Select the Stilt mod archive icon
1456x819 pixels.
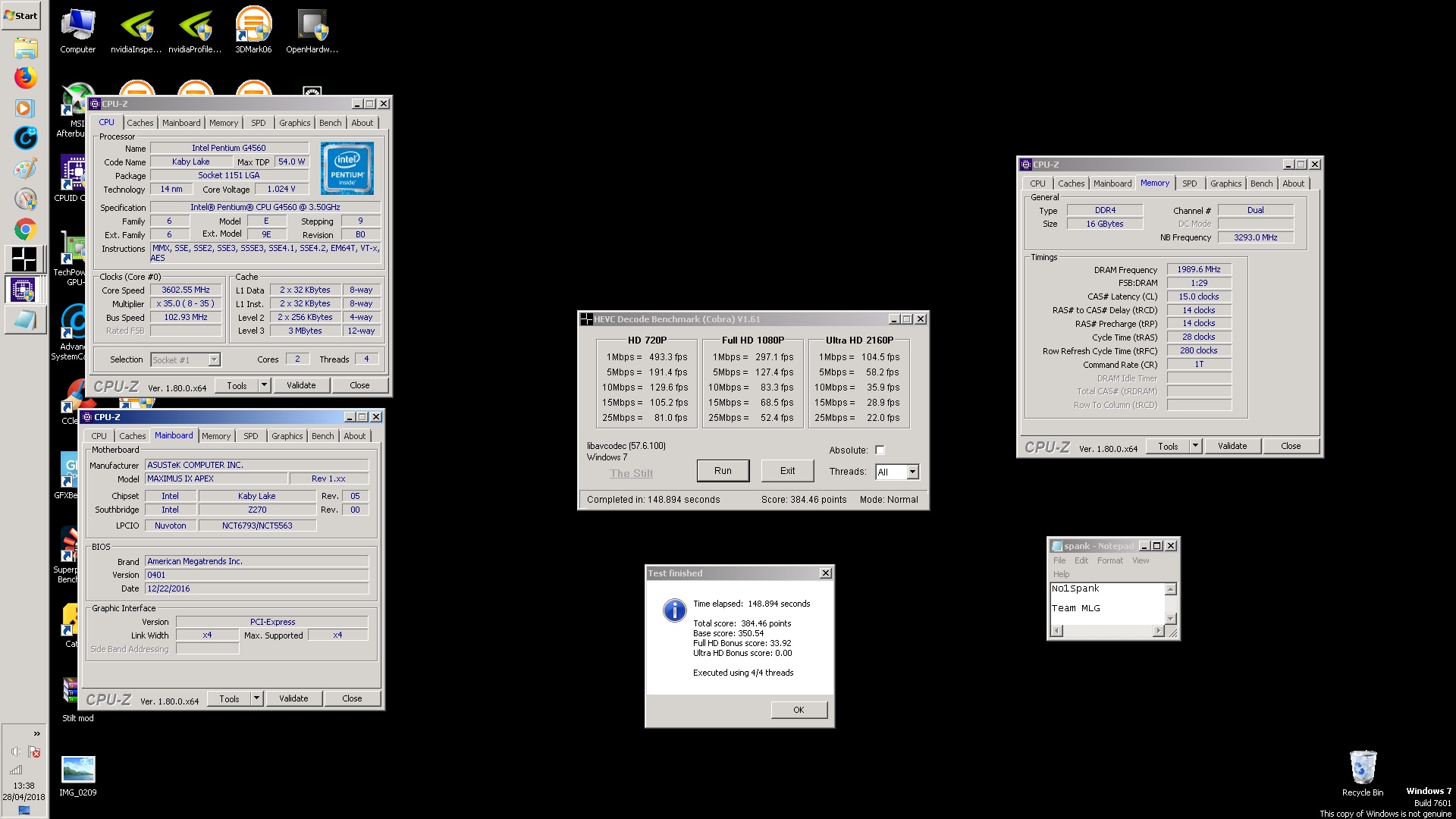(x=77, y=698)
